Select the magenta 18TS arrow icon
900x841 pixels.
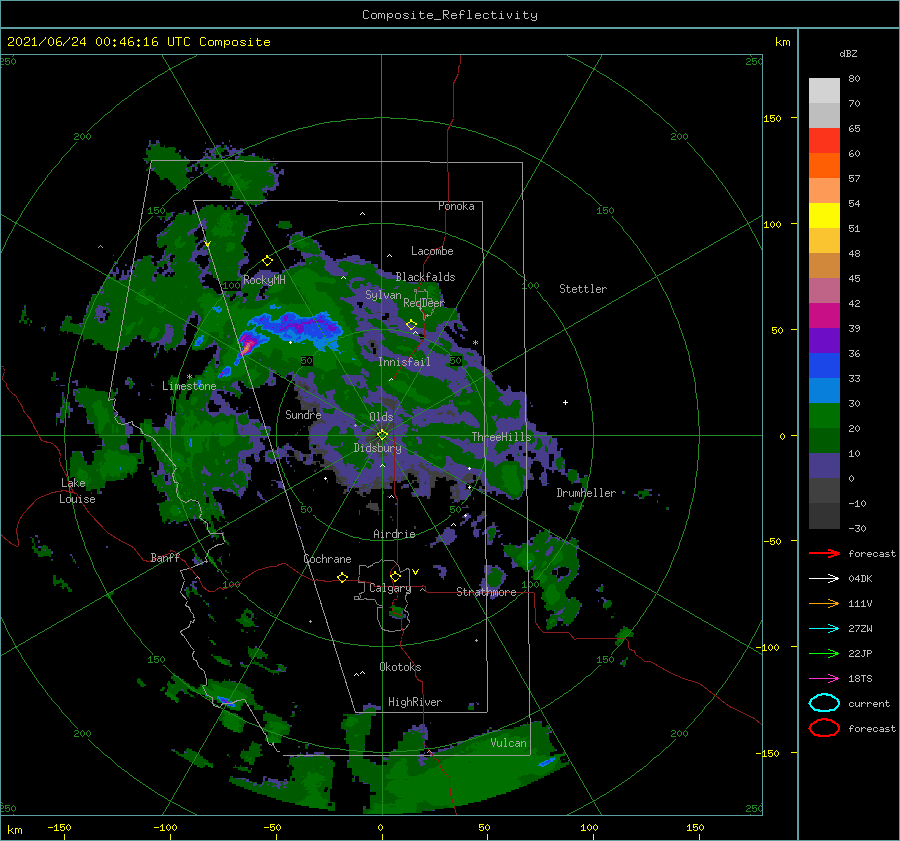(x=824, y=679)
